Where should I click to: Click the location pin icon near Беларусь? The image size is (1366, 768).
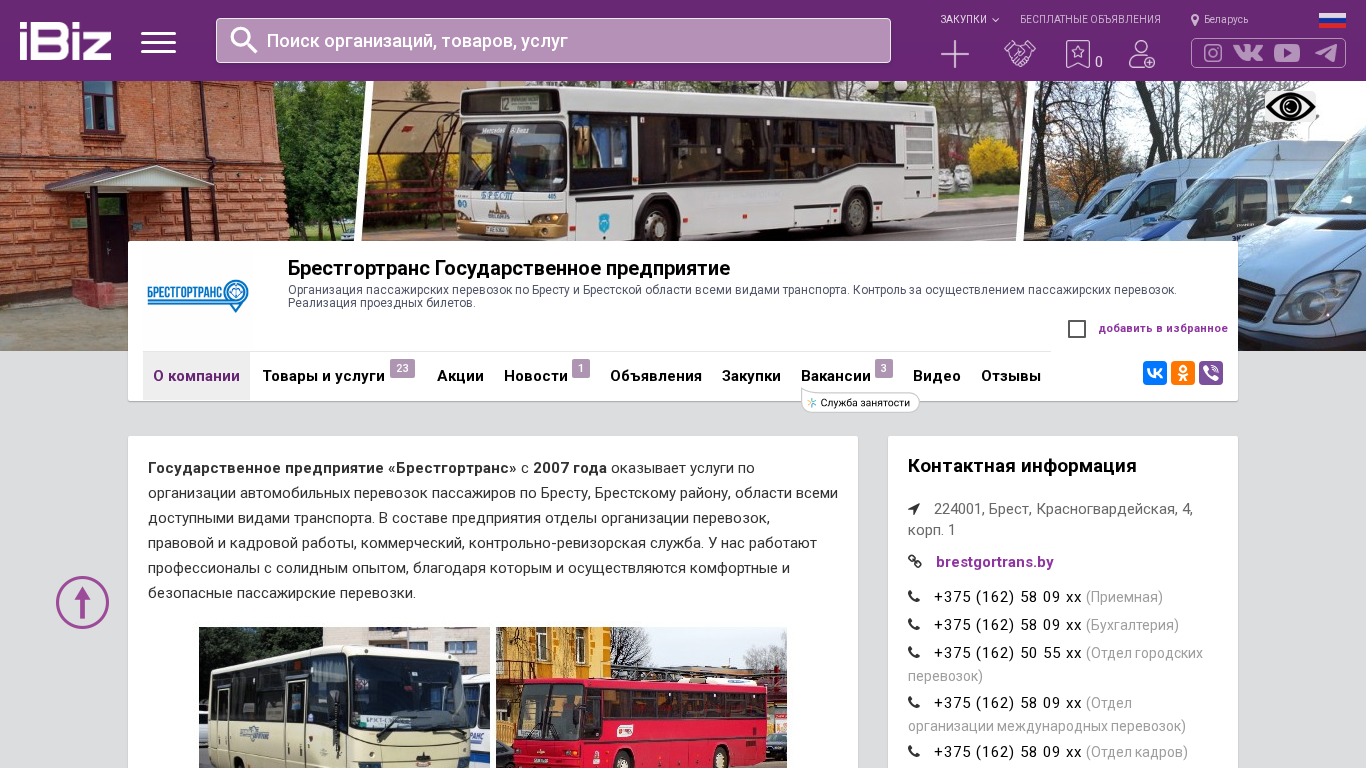pos(1195,20)
